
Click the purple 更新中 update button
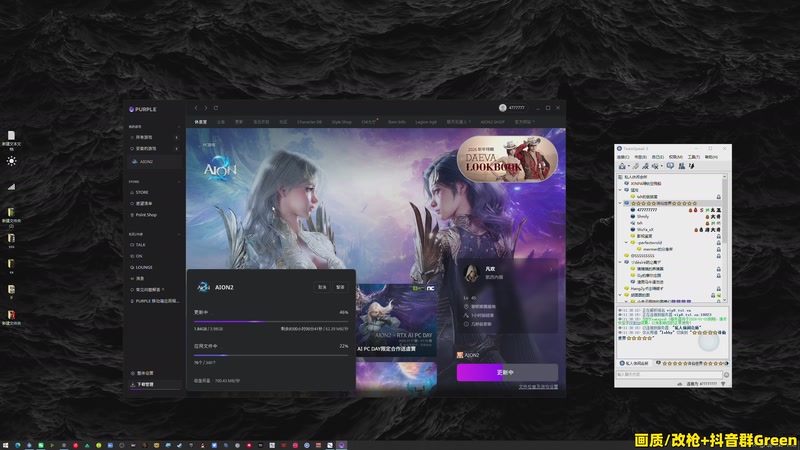(507, 372)
